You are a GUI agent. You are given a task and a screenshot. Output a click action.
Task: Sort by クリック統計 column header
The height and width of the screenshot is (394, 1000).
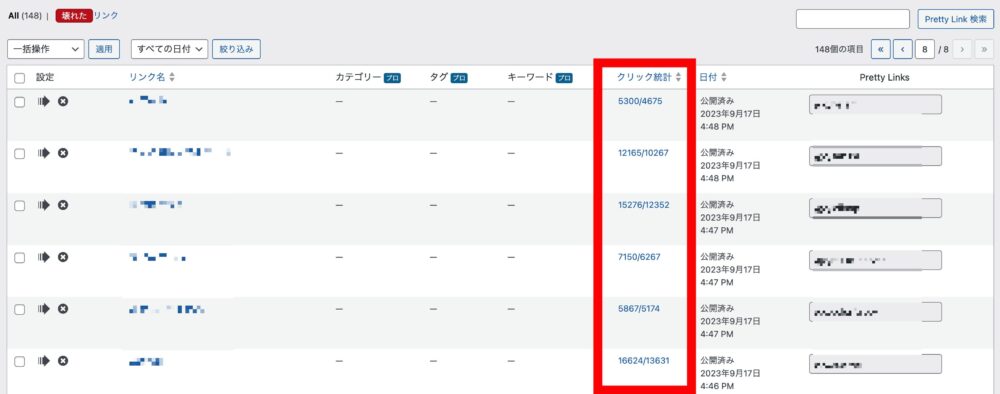coord(649,77)
